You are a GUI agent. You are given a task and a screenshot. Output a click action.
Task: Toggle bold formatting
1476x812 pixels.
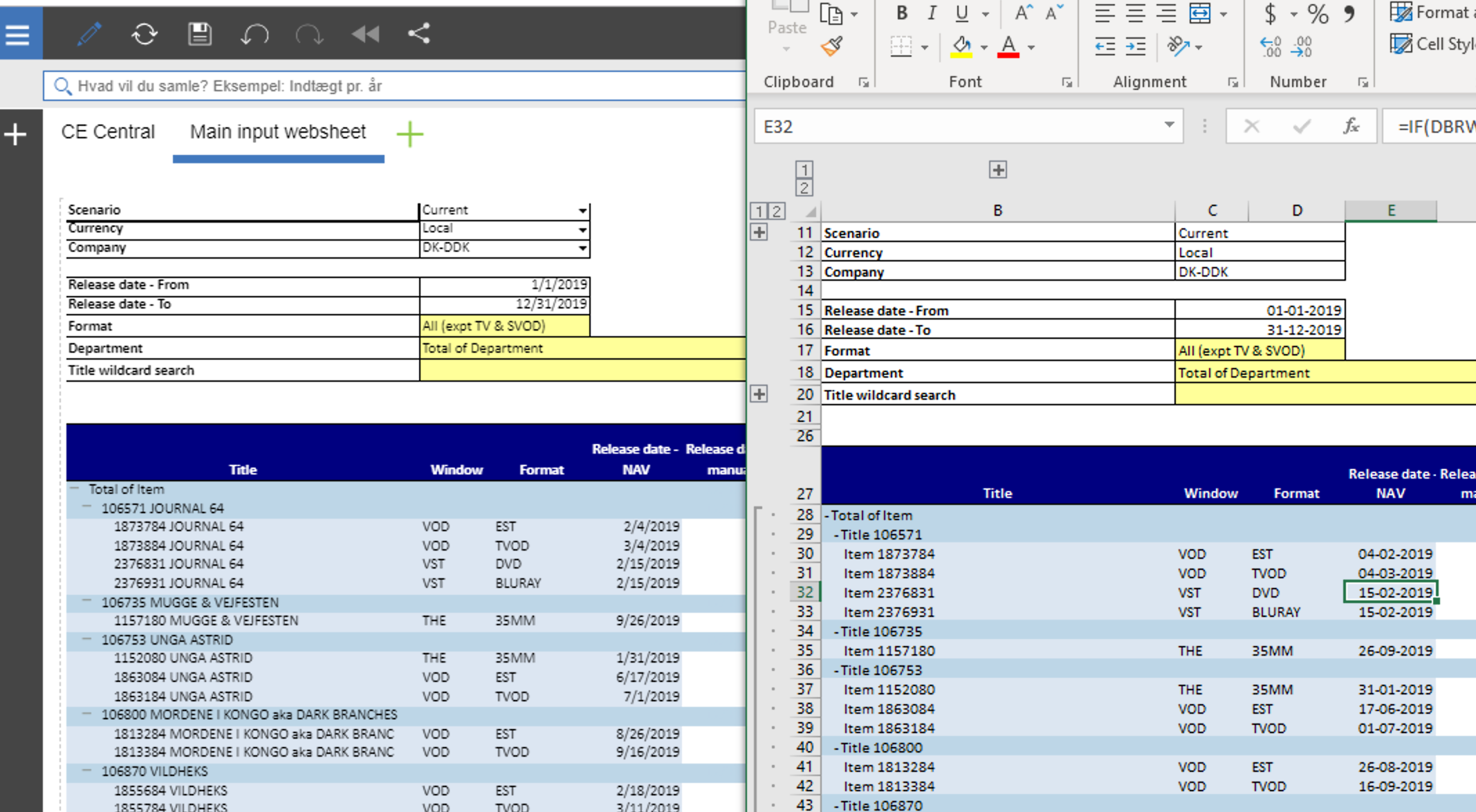pyautogui.click(x=901, y=12)
